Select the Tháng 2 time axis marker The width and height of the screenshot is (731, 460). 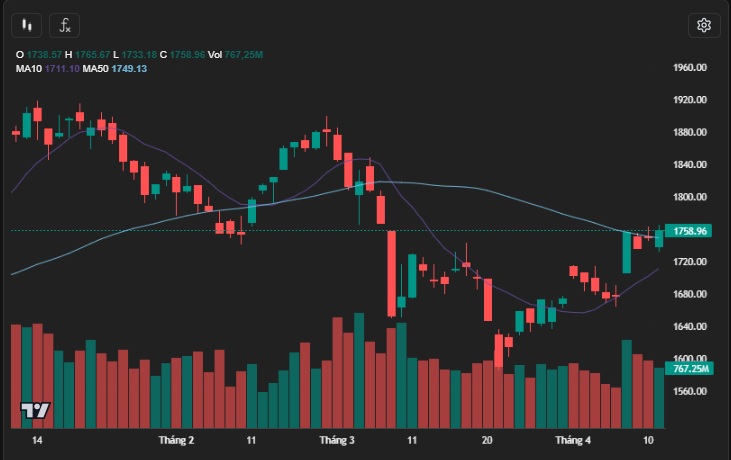click(x=176, y=440)
